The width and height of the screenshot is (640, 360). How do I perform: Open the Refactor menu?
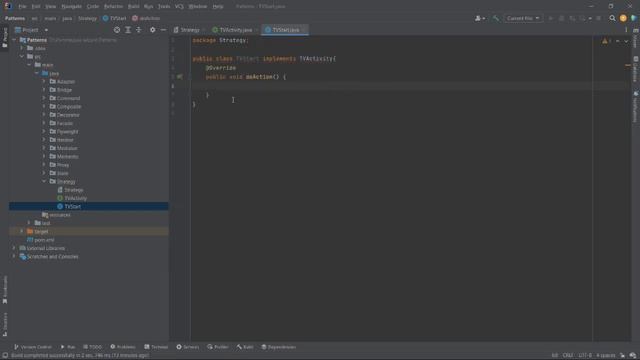[113, 7]
